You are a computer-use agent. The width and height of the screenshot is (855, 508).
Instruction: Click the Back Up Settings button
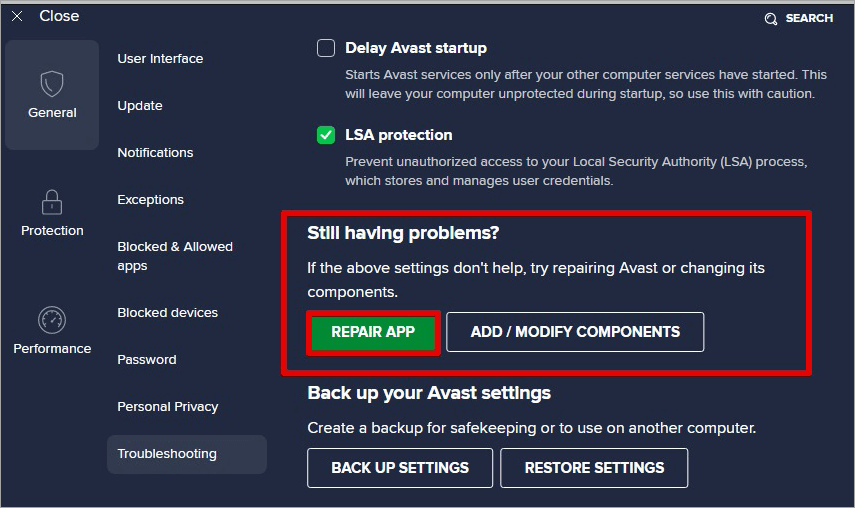coord(400,468)
